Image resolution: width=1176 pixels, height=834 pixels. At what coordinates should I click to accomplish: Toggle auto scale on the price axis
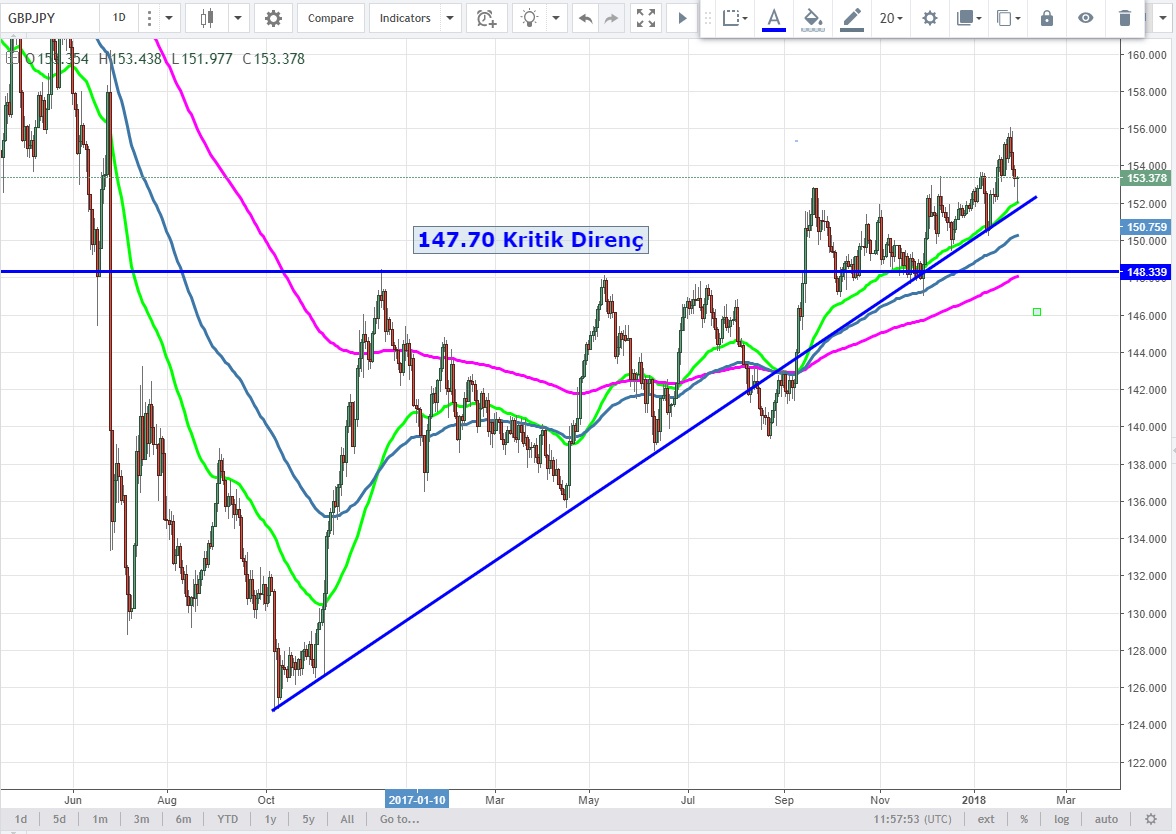tap(1105, 819)
